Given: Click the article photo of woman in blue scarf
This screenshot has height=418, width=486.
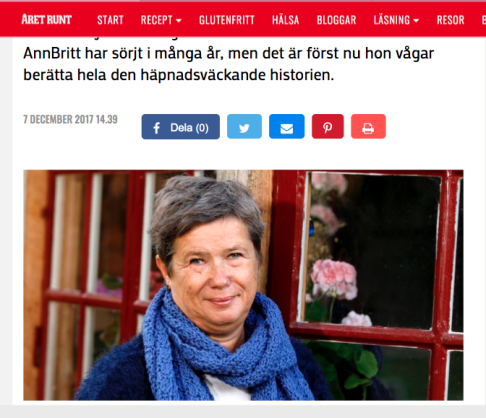Looking at the screenshot, I should pos(243,285).
